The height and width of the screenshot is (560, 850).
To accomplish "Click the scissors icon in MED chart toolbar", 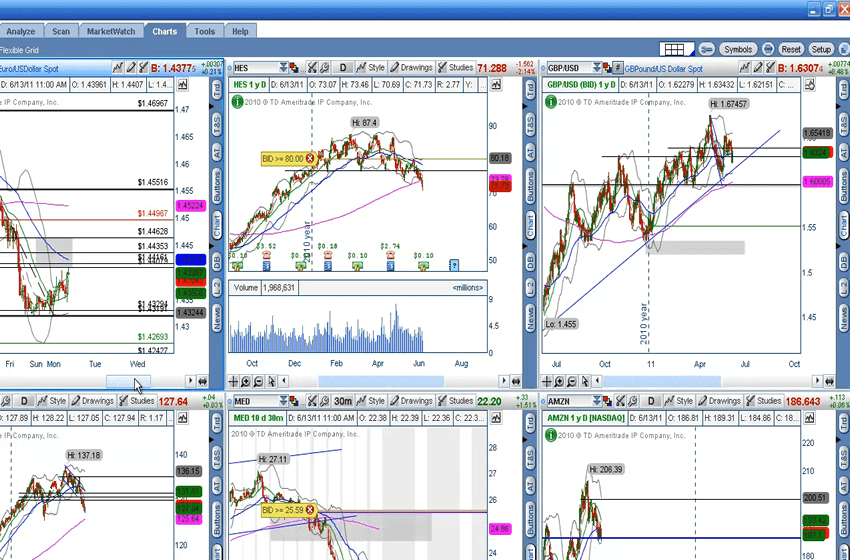I will [x=312, y=401].
